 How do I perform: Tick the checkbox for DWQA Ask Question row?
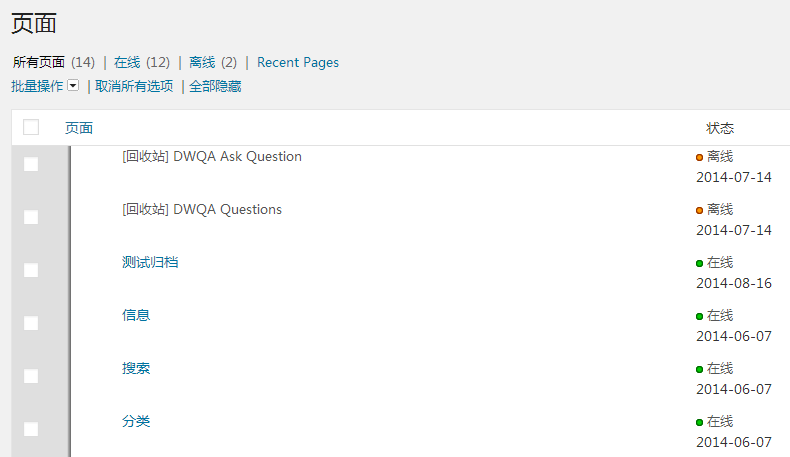point(31,164)
